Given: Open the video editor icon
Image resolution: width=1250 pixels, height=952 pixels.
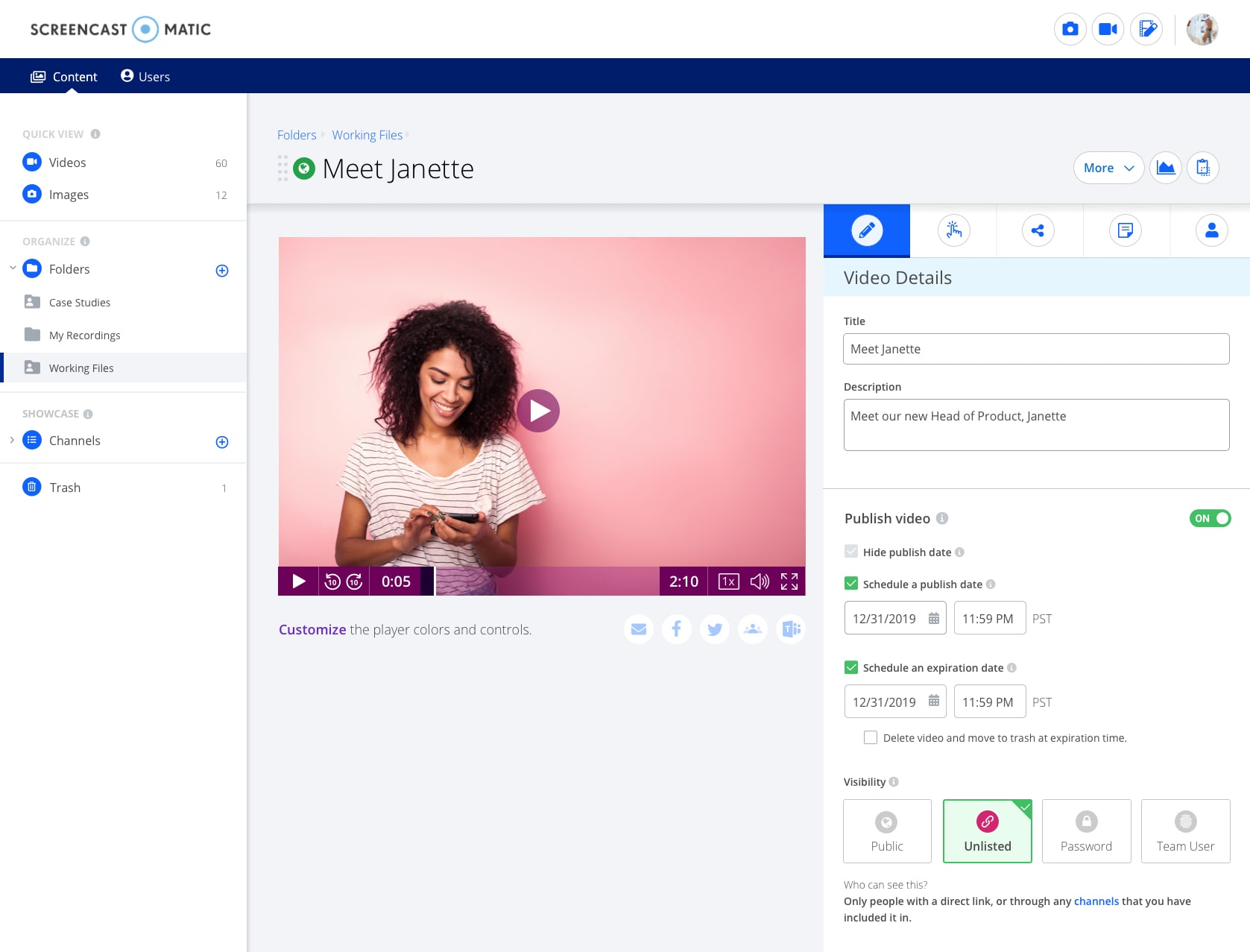Looking at the screenshot, I should 1146,29.
